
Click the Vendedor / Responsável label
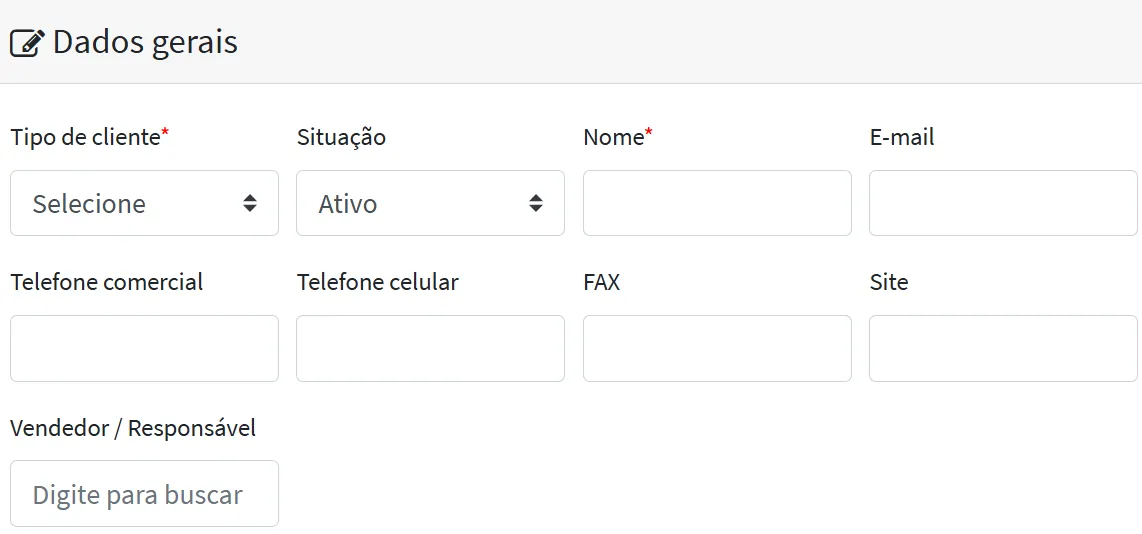(133, 428)
